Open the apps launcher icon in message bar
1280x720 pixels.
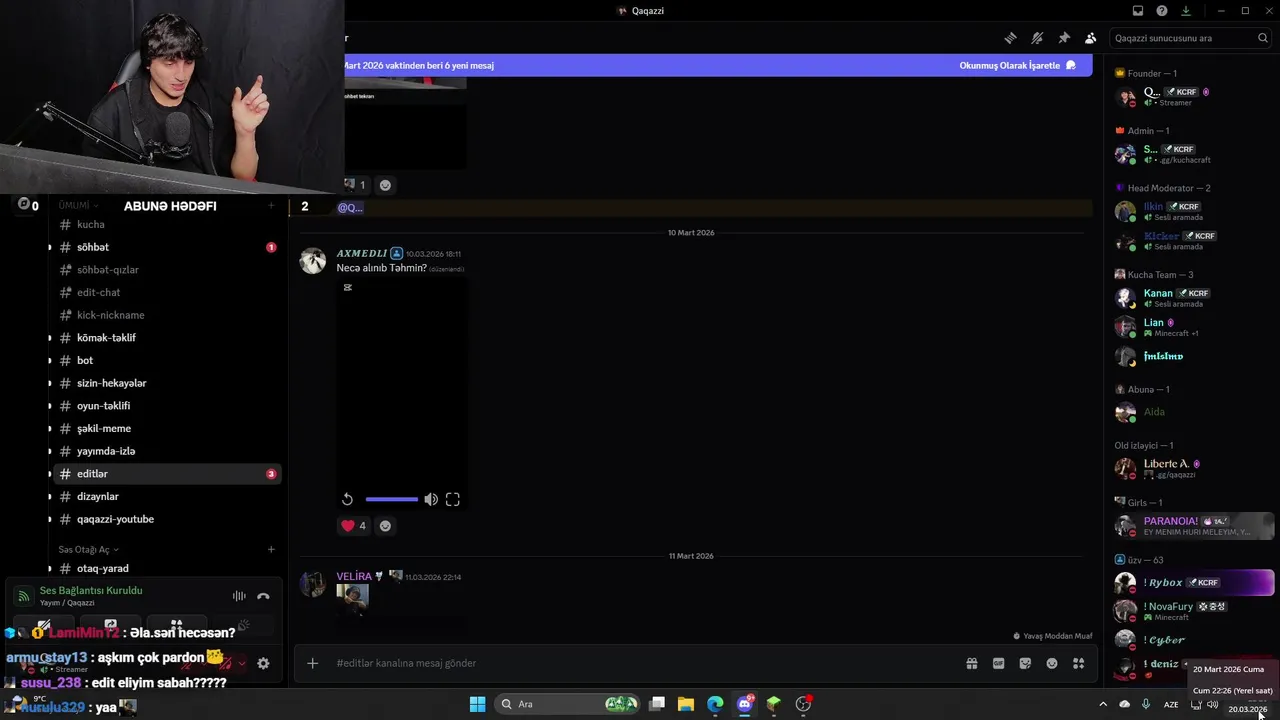coord(1079,663)
